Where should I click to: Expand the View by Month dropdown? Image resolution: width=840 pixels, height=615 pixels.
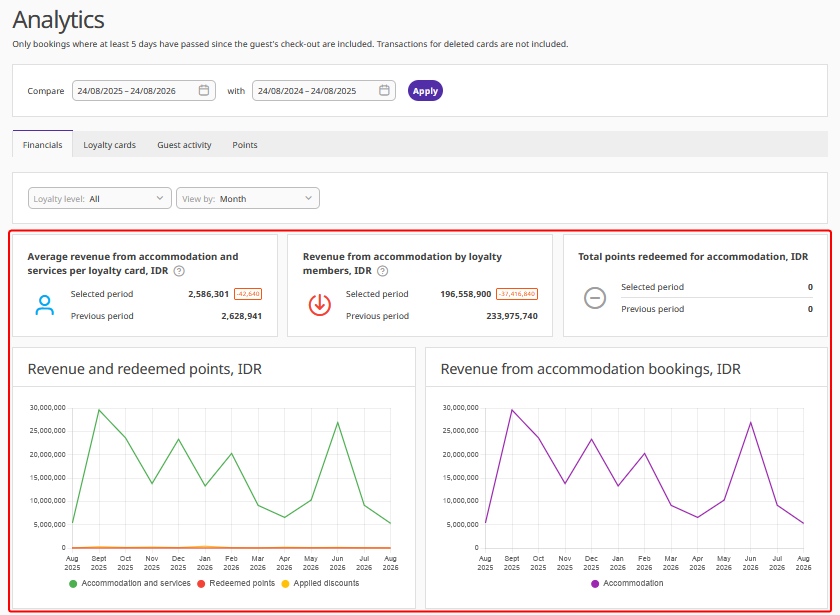(x=248, y=198)
